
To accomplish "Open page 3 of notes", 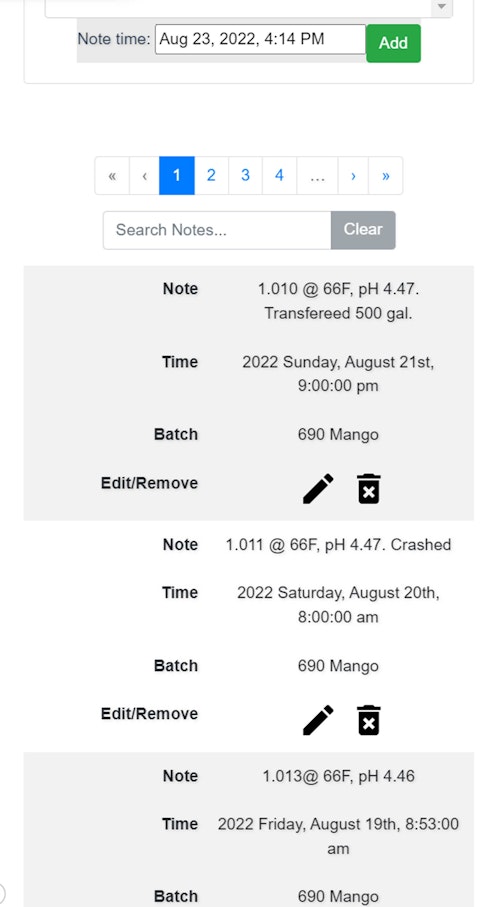I will click(245, 176).
